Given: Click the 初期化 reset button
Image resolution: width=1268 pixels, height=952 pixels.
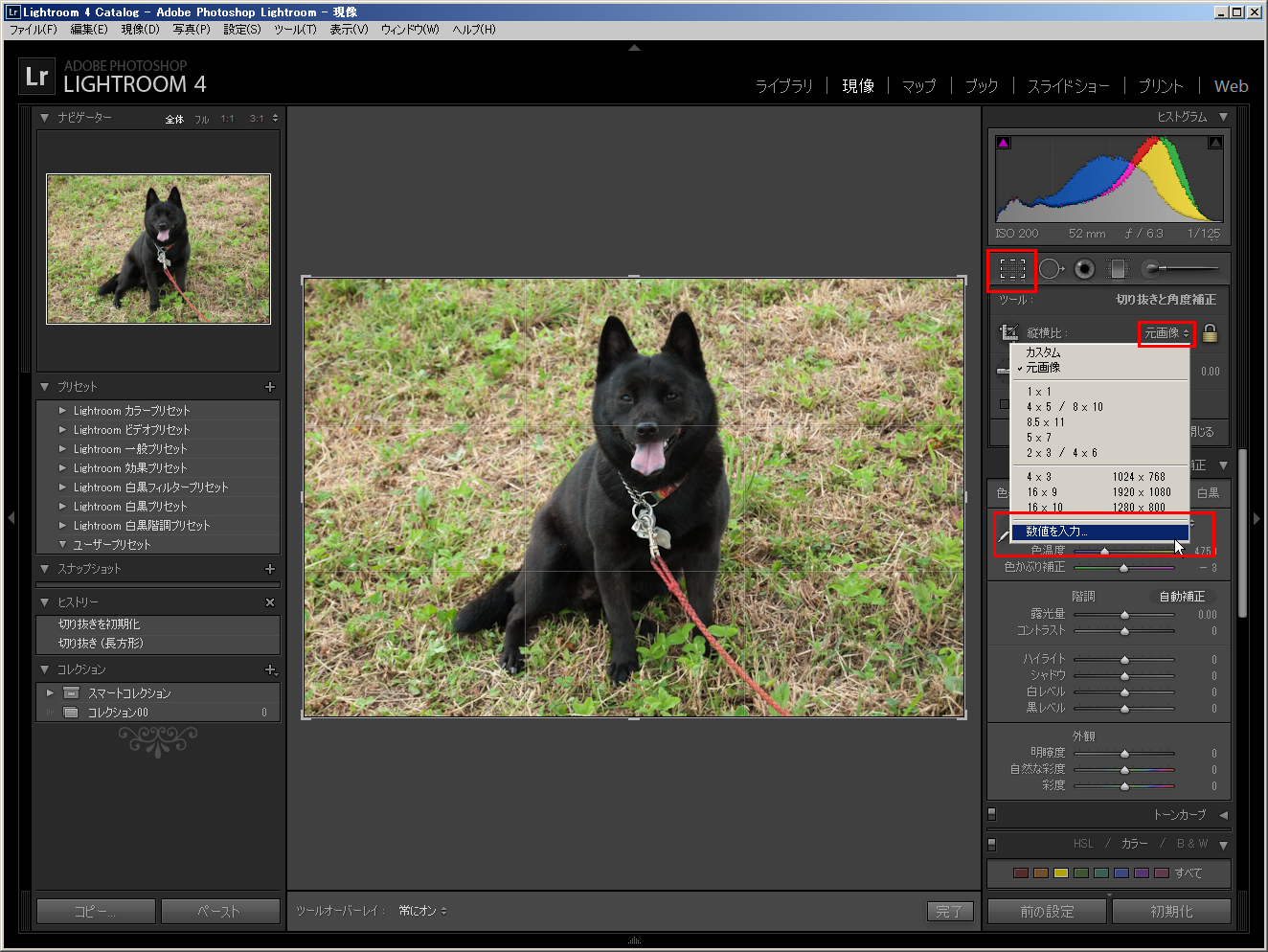Looking at the screenshot, I should click(x=1171, y=912).
